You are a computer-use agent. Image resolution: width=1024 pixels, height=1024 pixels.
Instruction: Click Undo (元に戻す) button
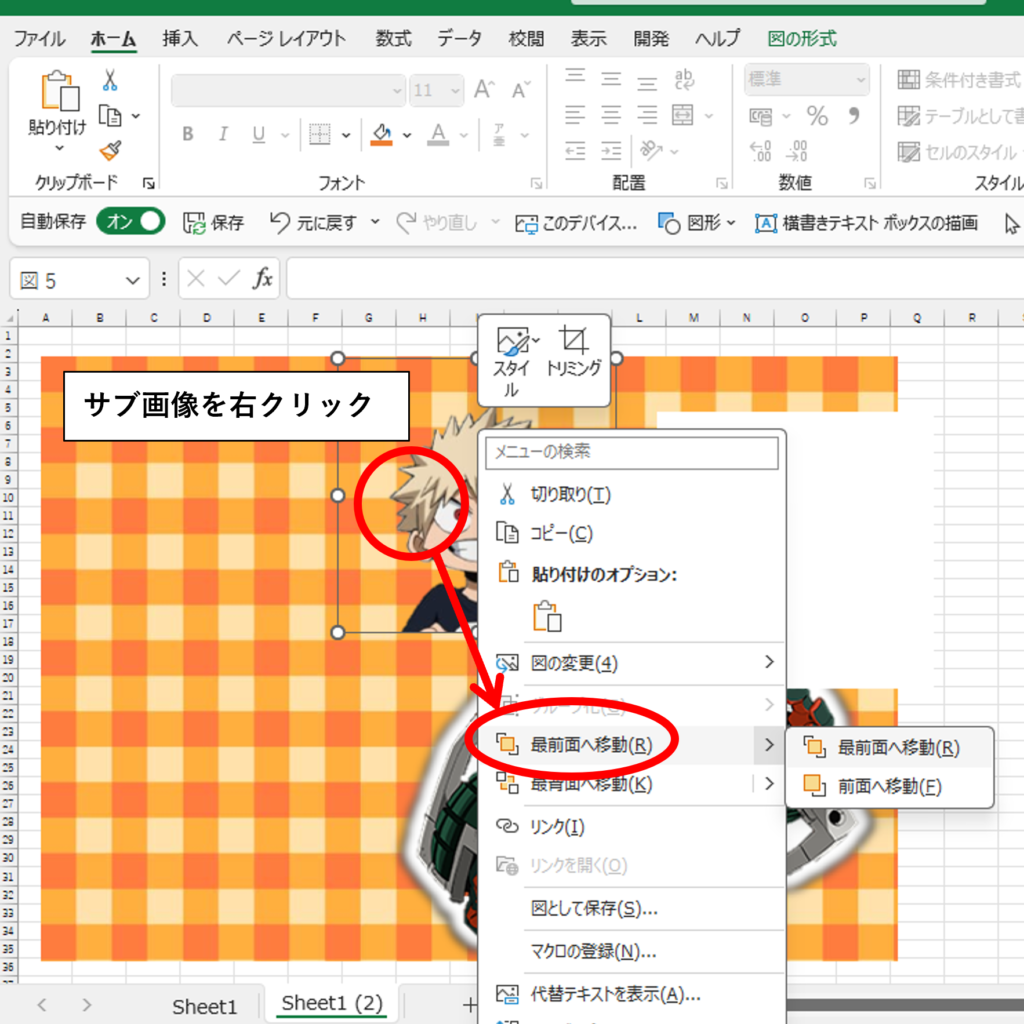(x=313, y=223)
